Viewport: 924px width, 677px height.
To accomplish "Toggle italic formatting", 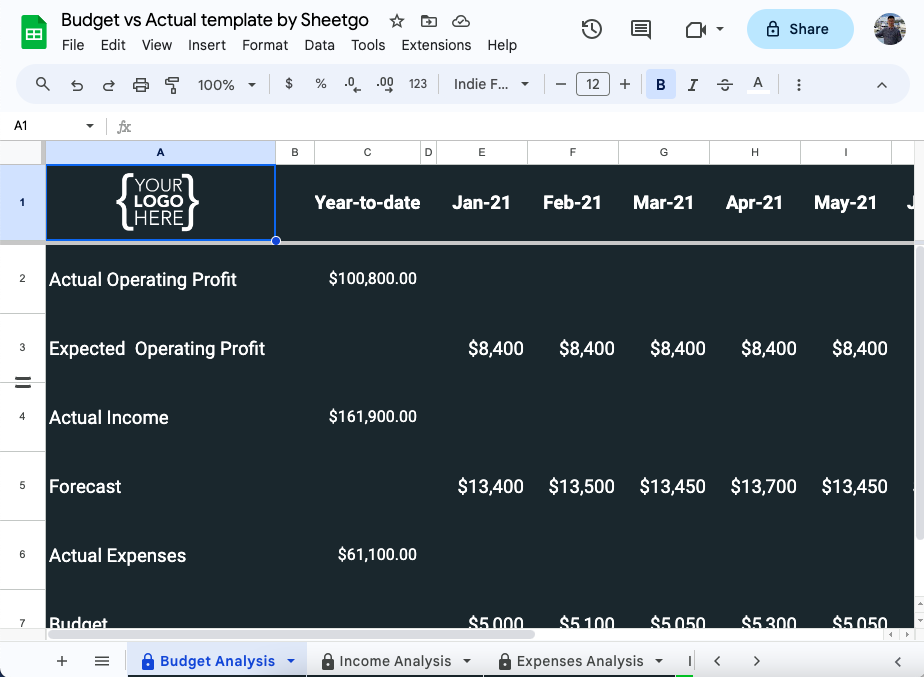I will pyautogui.click(x=693, y=85).
